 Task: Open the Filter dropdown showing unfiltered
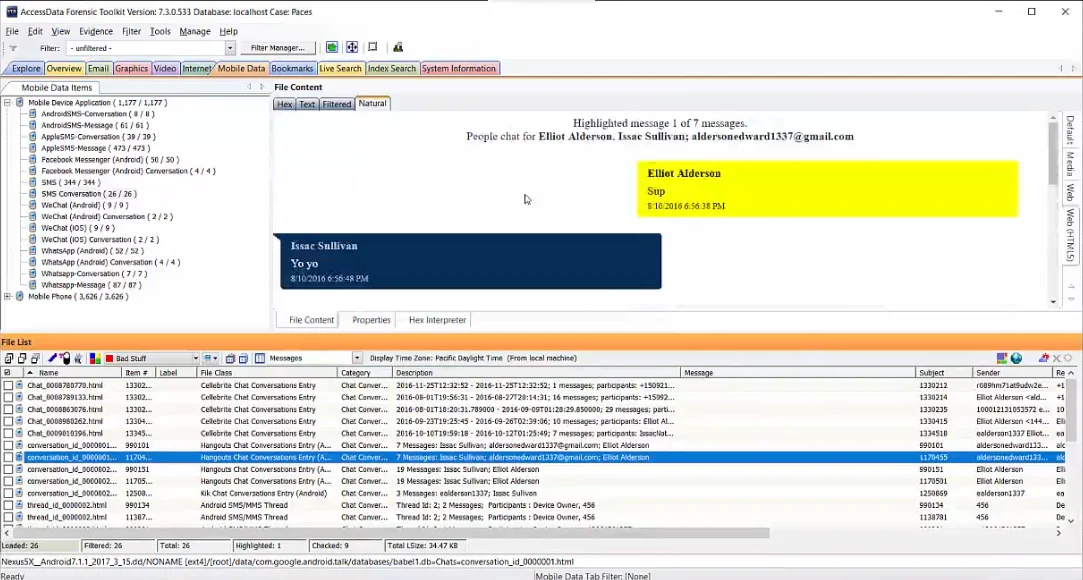230,48
